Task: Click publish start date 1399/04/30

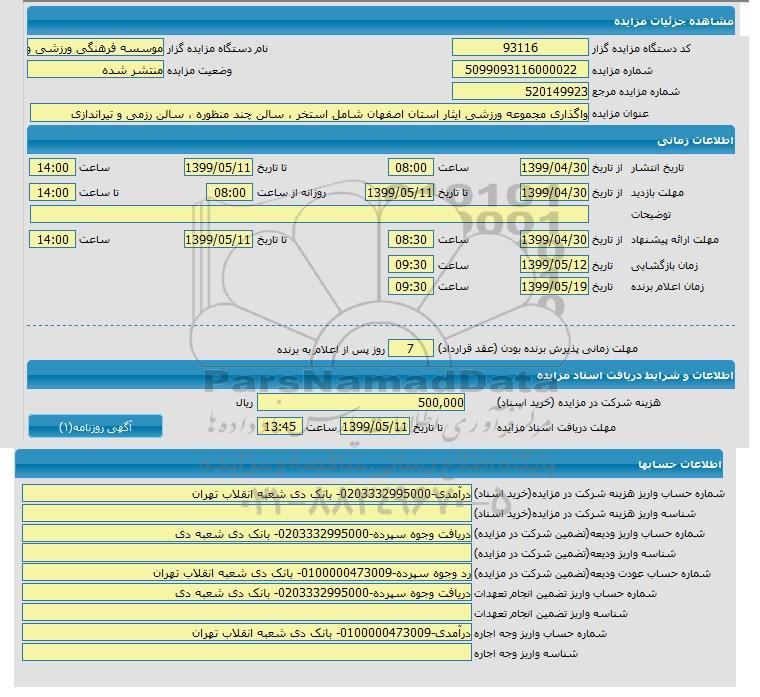Action: pos(554,168)
